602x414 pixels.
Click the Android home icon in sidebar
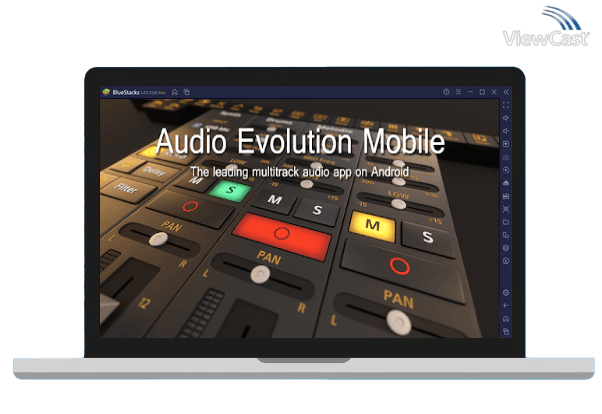(506, 319)
